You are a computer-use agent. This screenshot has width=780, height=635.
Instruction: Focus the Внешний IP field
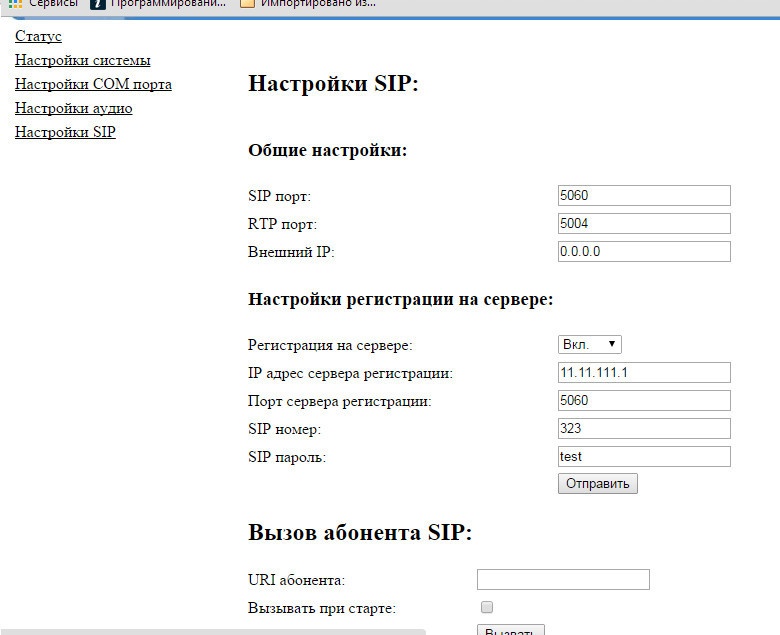pos(644,251)
